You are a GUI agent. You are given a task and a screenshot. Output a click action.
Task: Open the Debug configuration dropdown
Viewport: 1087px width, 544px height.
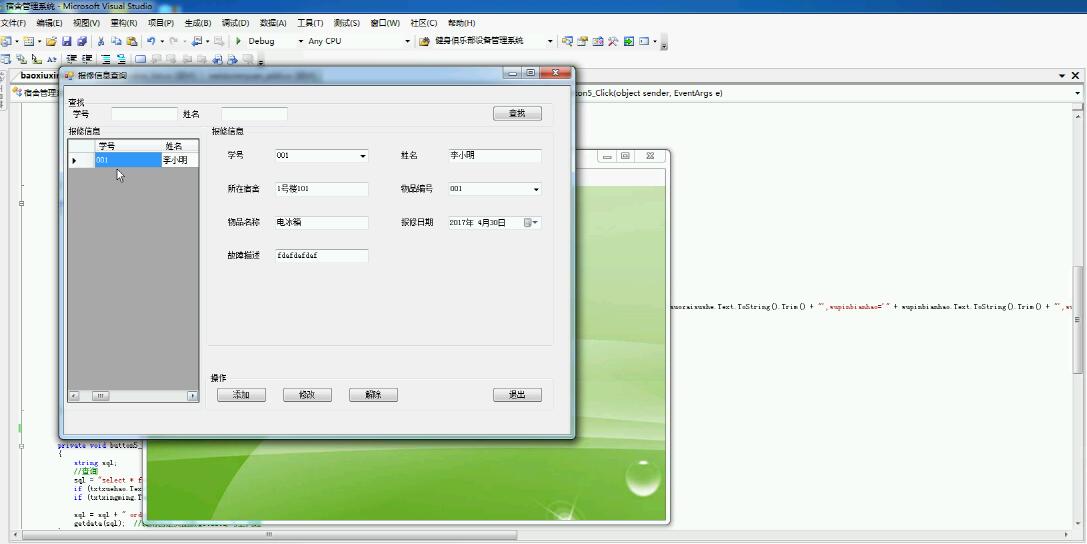coord(301,41)
